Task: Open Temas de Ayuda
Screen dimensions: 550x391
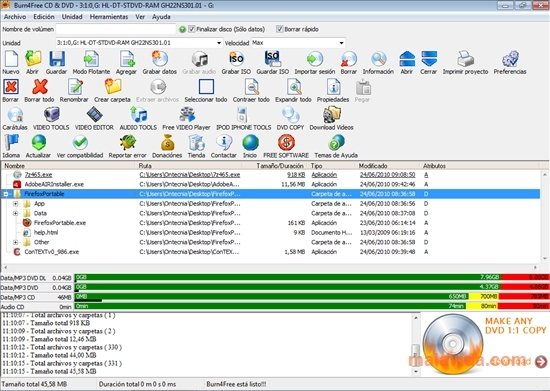Action: (x=336, y=143)
